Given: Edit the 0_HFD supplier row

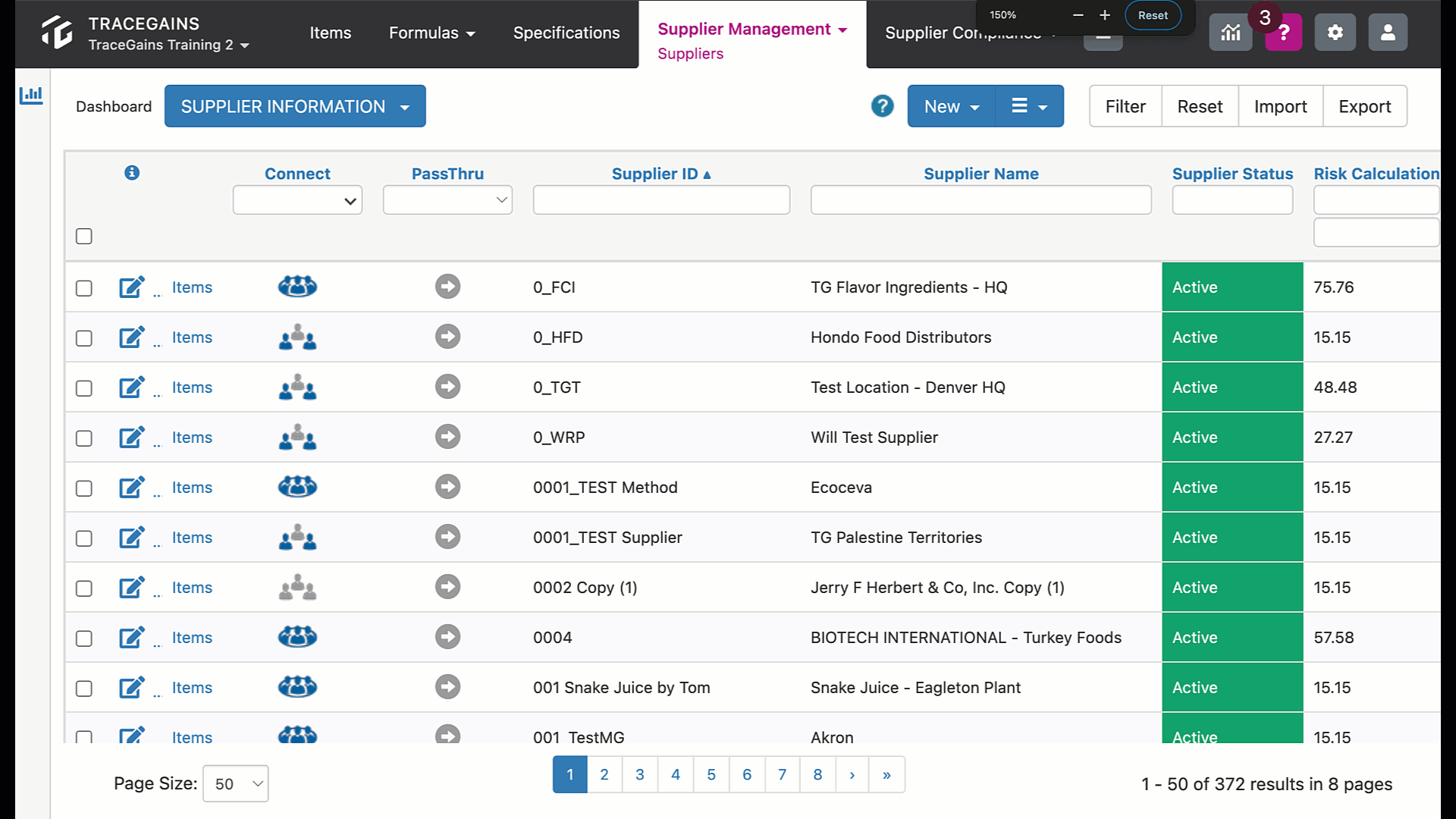Looking at the screenshot, I should [x=132, y=337].
